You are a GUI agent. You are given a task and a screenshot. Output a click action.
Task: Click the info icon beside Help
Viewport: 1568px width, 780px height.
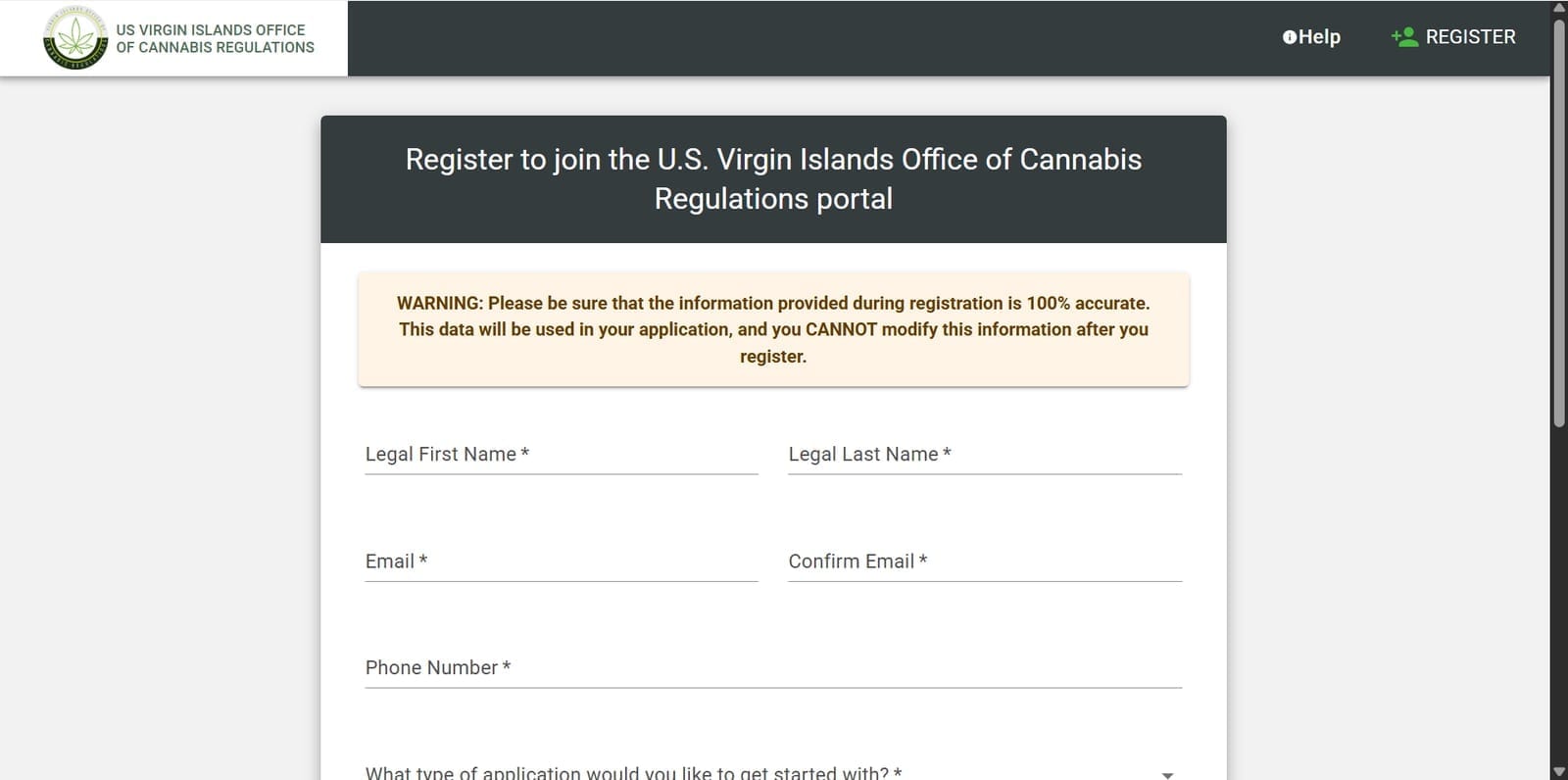click(1289, 37)
